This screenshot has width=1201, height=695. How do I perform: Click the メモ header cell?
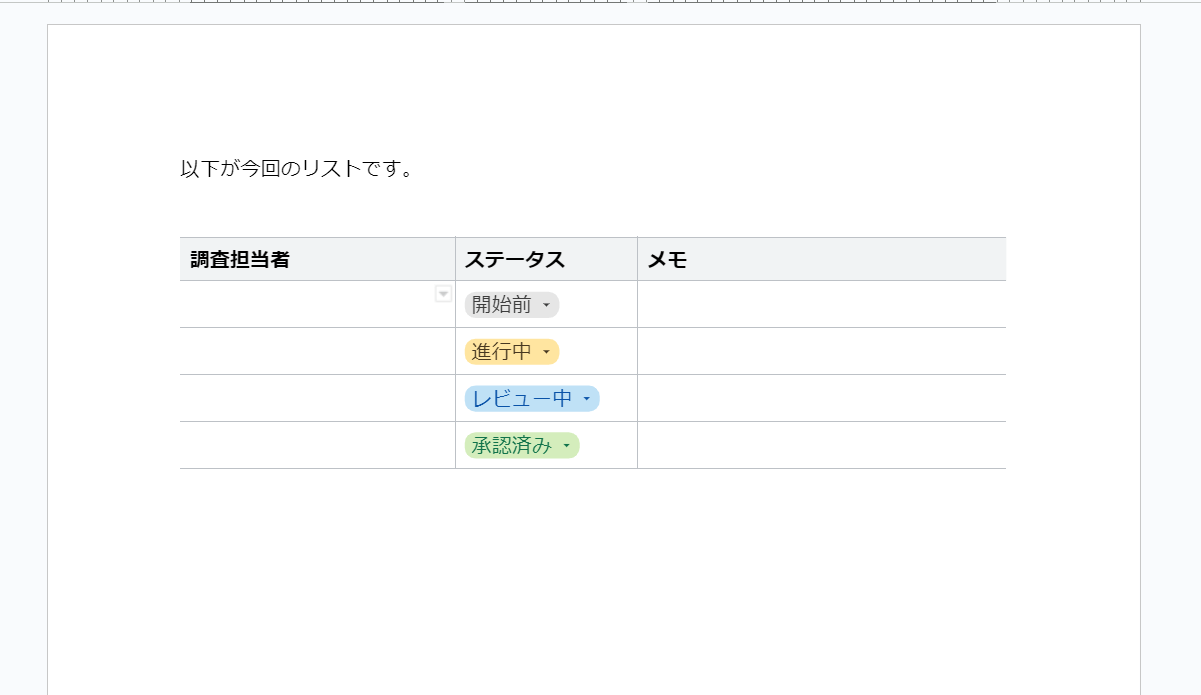coord(821,260)
